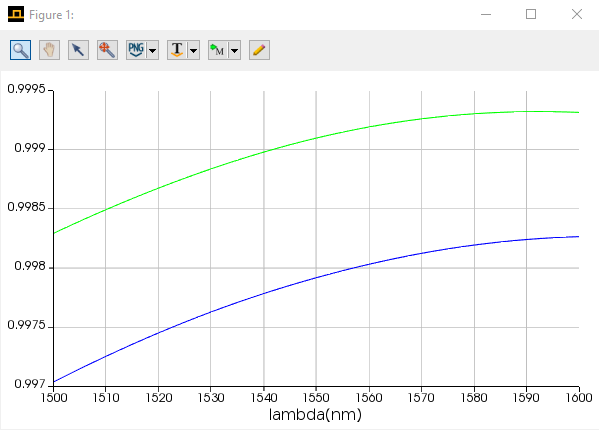Click the data cursor crosshair magnifier tool

click(107, 50)
